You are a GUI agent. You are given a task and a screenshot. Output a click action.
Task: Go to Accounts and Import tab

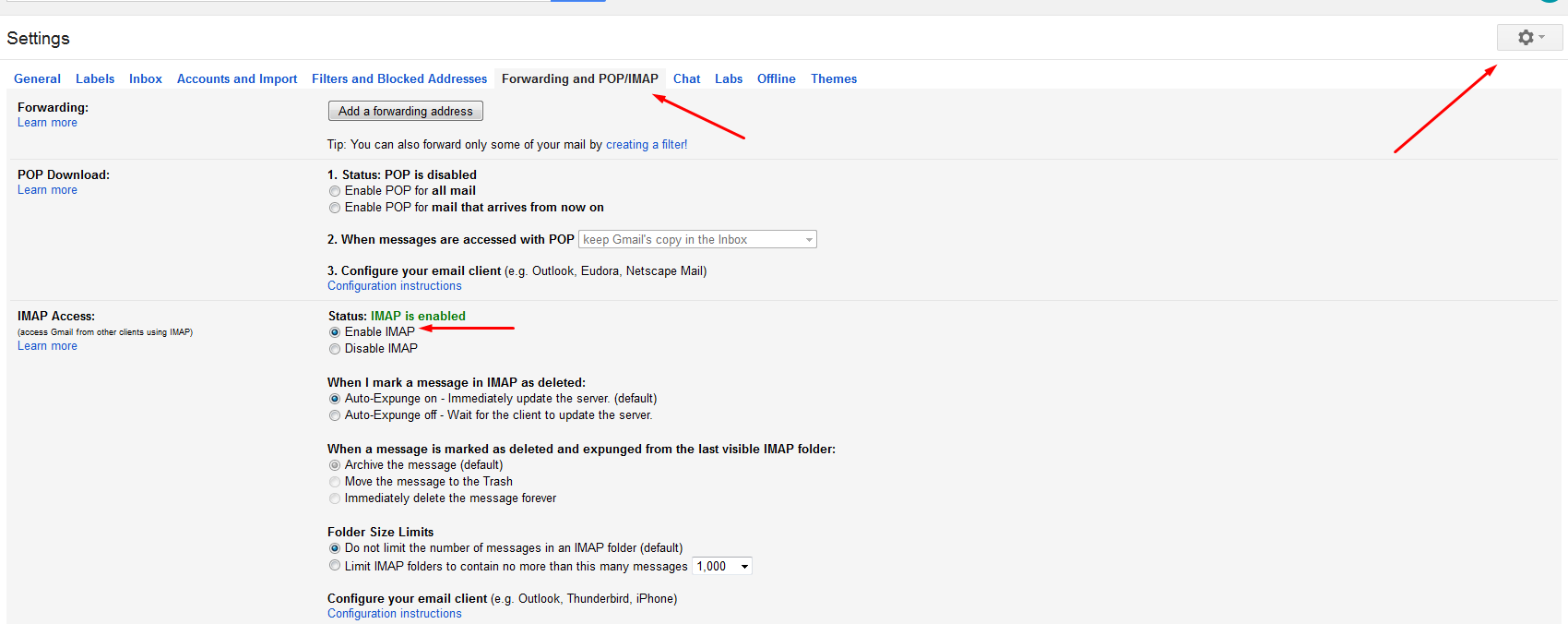(237, 78)
